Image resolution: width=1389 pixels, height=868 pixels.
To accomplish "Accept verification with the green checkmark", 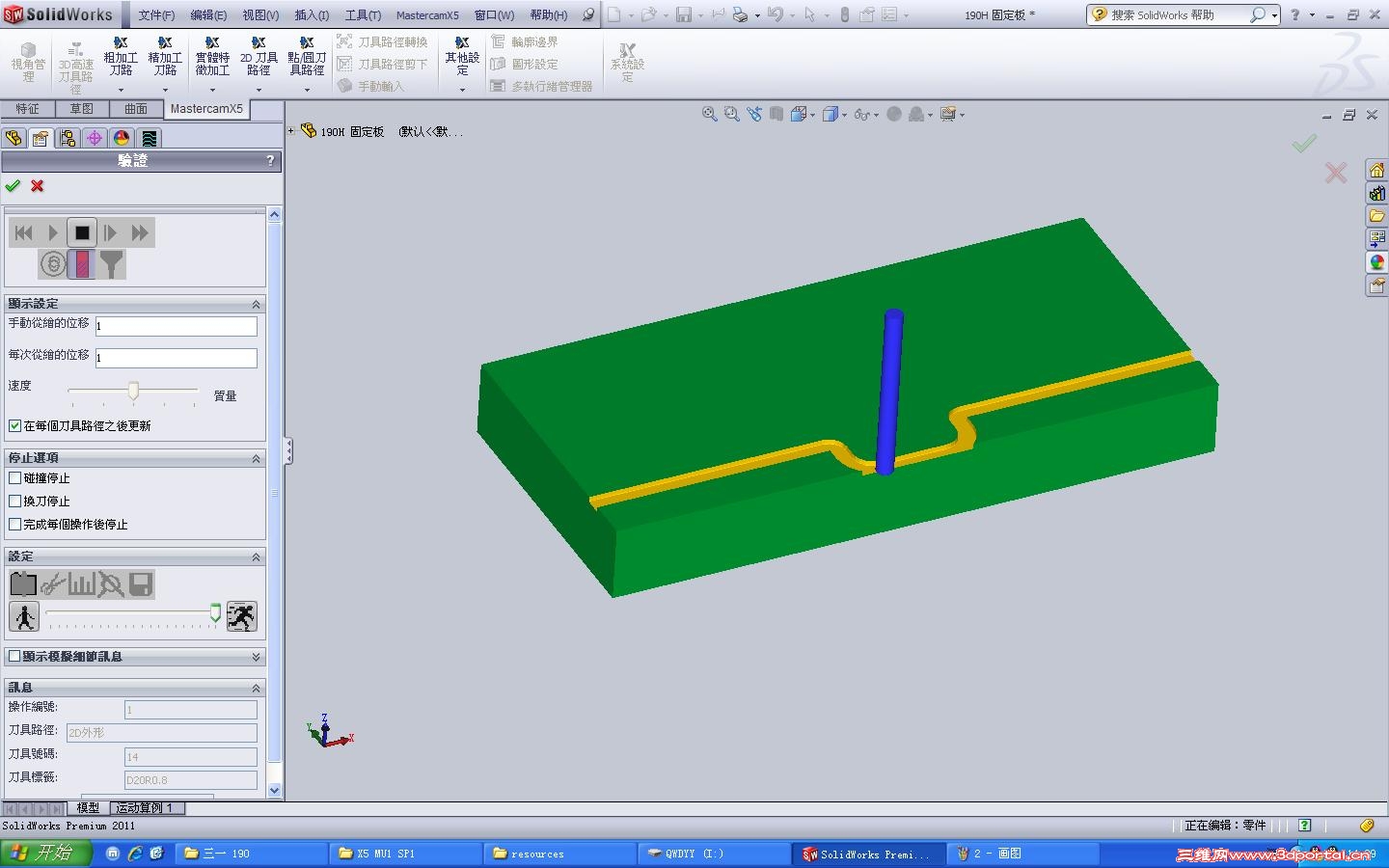I will (x=13, y=186).
